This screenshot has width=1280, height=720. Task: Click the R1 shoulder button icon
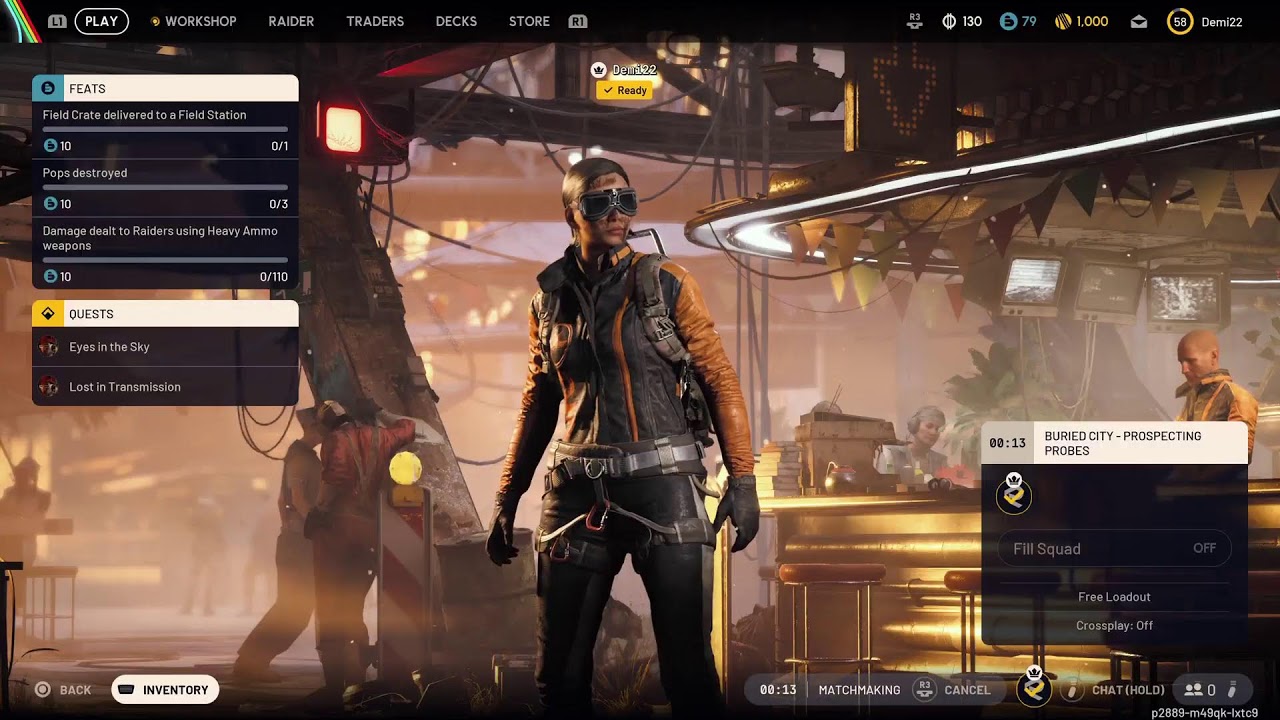(x=577, y=21)
